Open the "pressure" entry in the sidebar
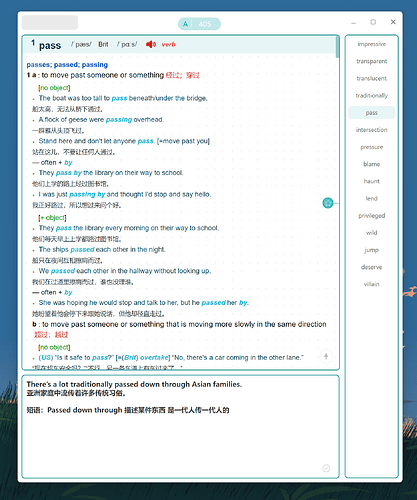Image resolution: width=417 pixels, height=500 pixels. [371, 147]
